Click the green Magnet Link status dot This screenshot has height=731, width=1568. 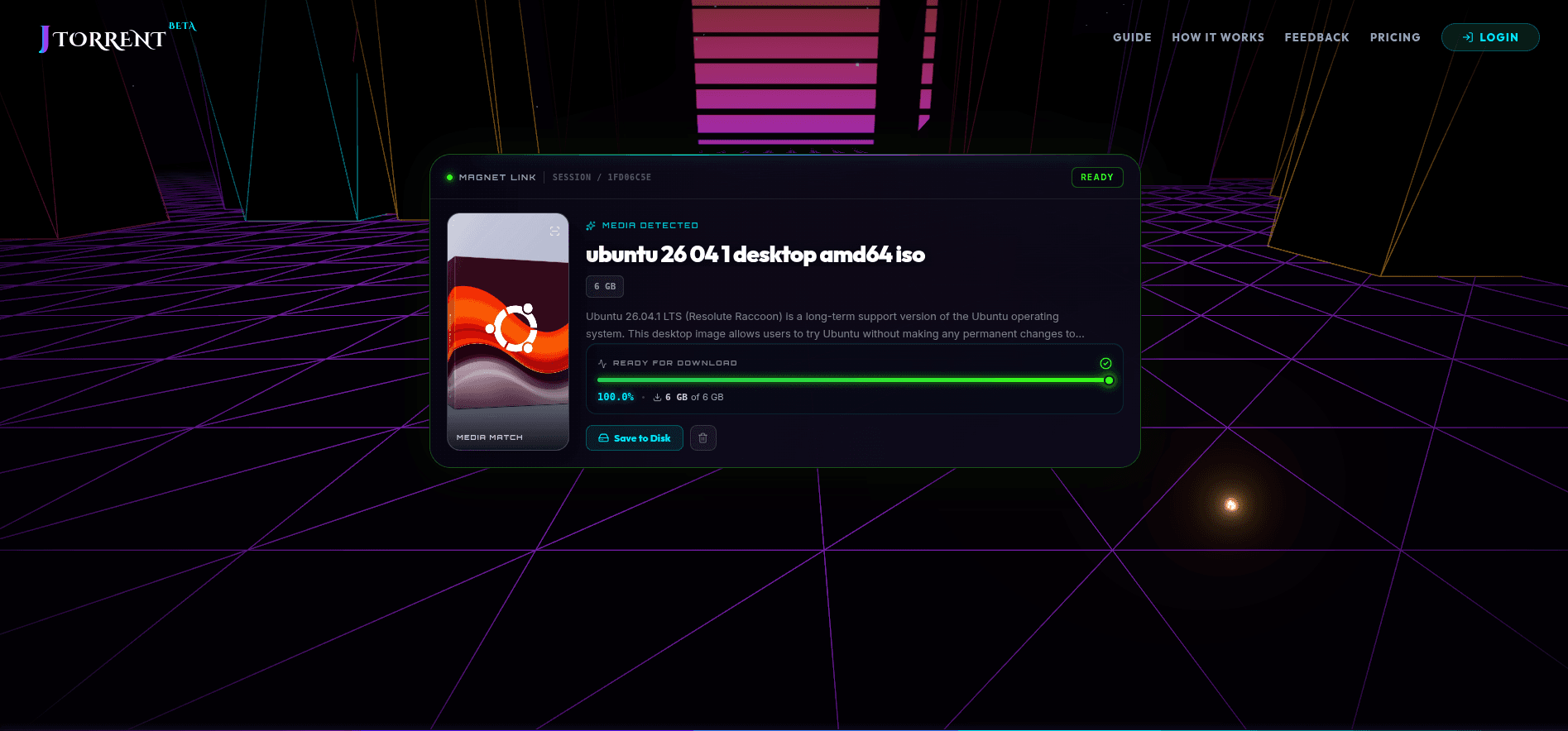coord(449,177)
